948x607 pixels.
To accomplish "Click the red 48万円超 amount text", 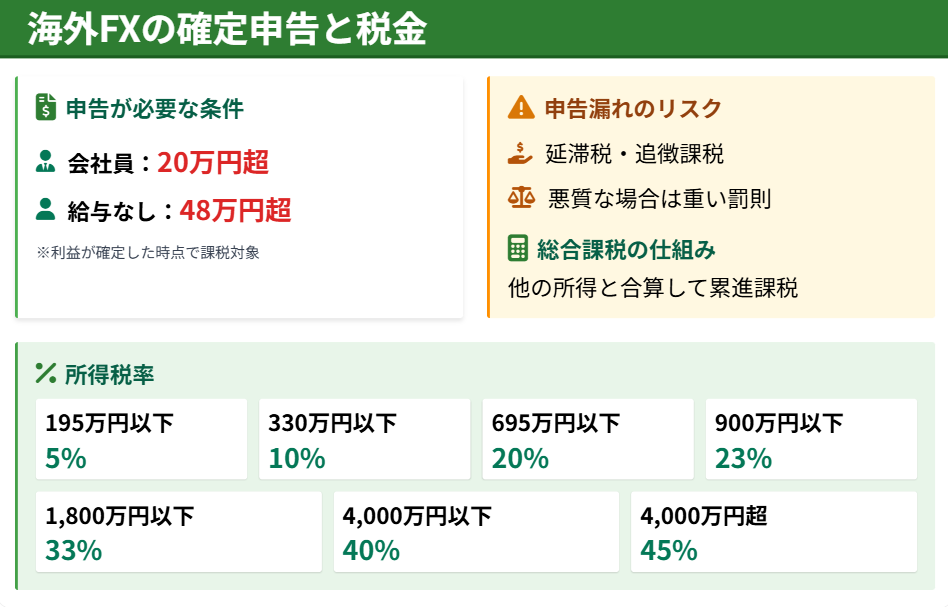I will pyautogui.click(x=236, y=210).
